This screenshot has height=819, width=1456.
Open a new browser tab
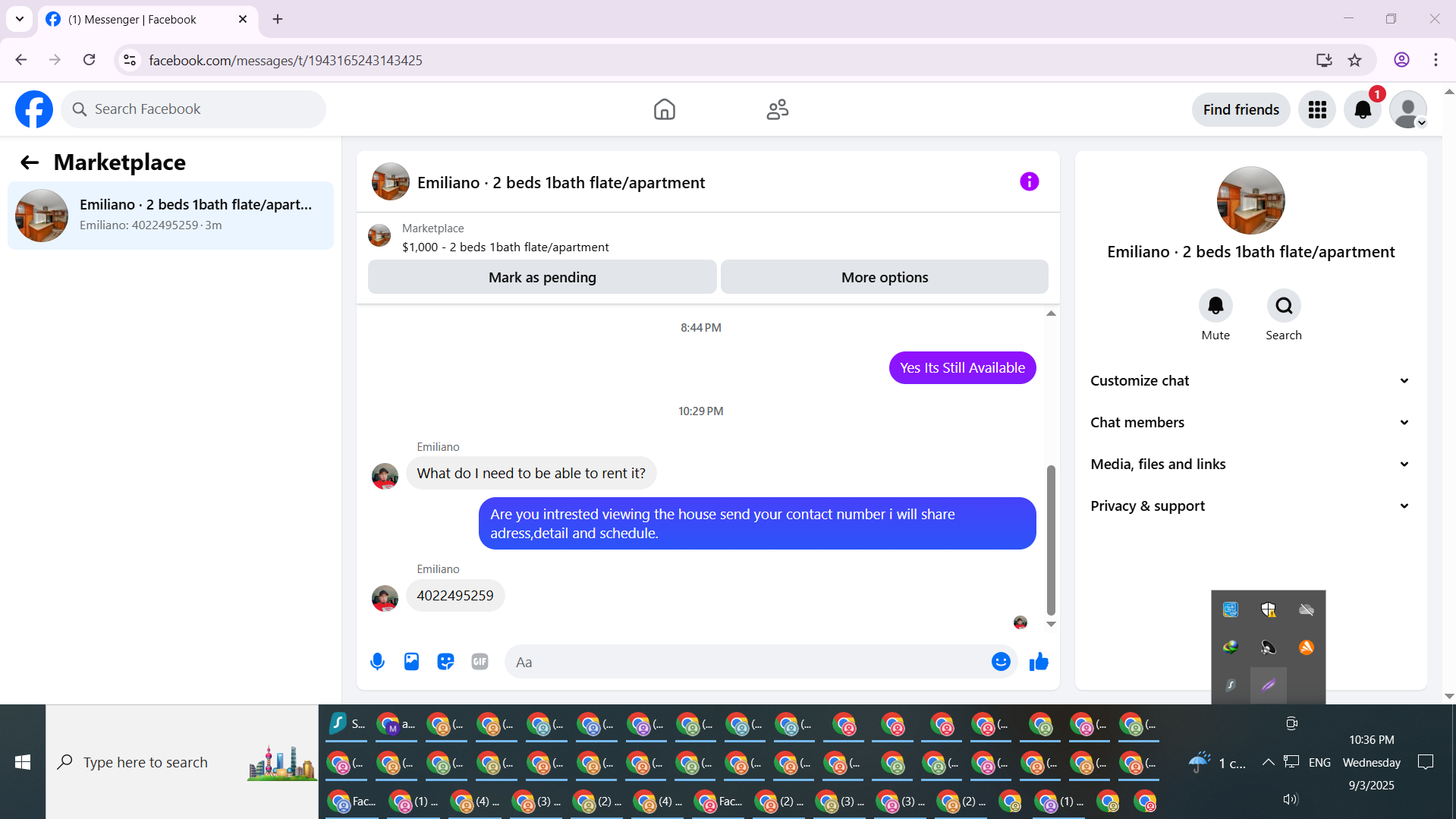278,19
